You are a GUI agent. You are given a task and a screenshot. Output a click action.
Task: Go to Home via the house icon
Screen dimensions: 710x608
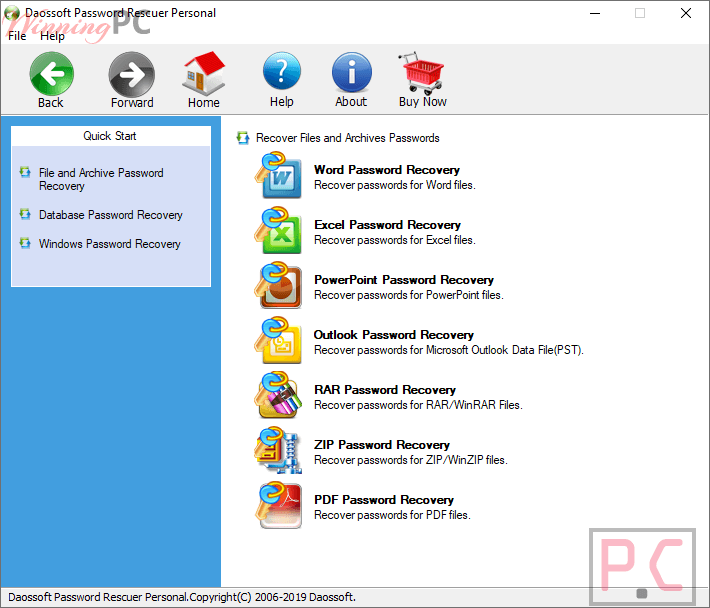point(204,73)
